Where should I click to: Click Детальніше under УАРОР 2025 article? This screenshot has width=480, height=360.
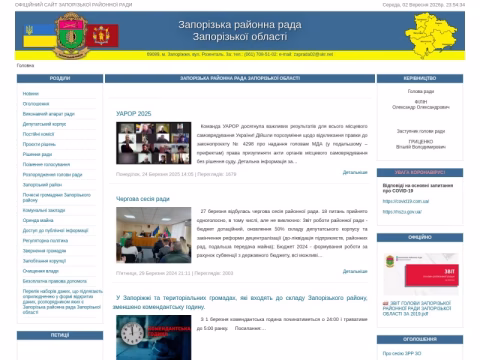pos(355,172)
